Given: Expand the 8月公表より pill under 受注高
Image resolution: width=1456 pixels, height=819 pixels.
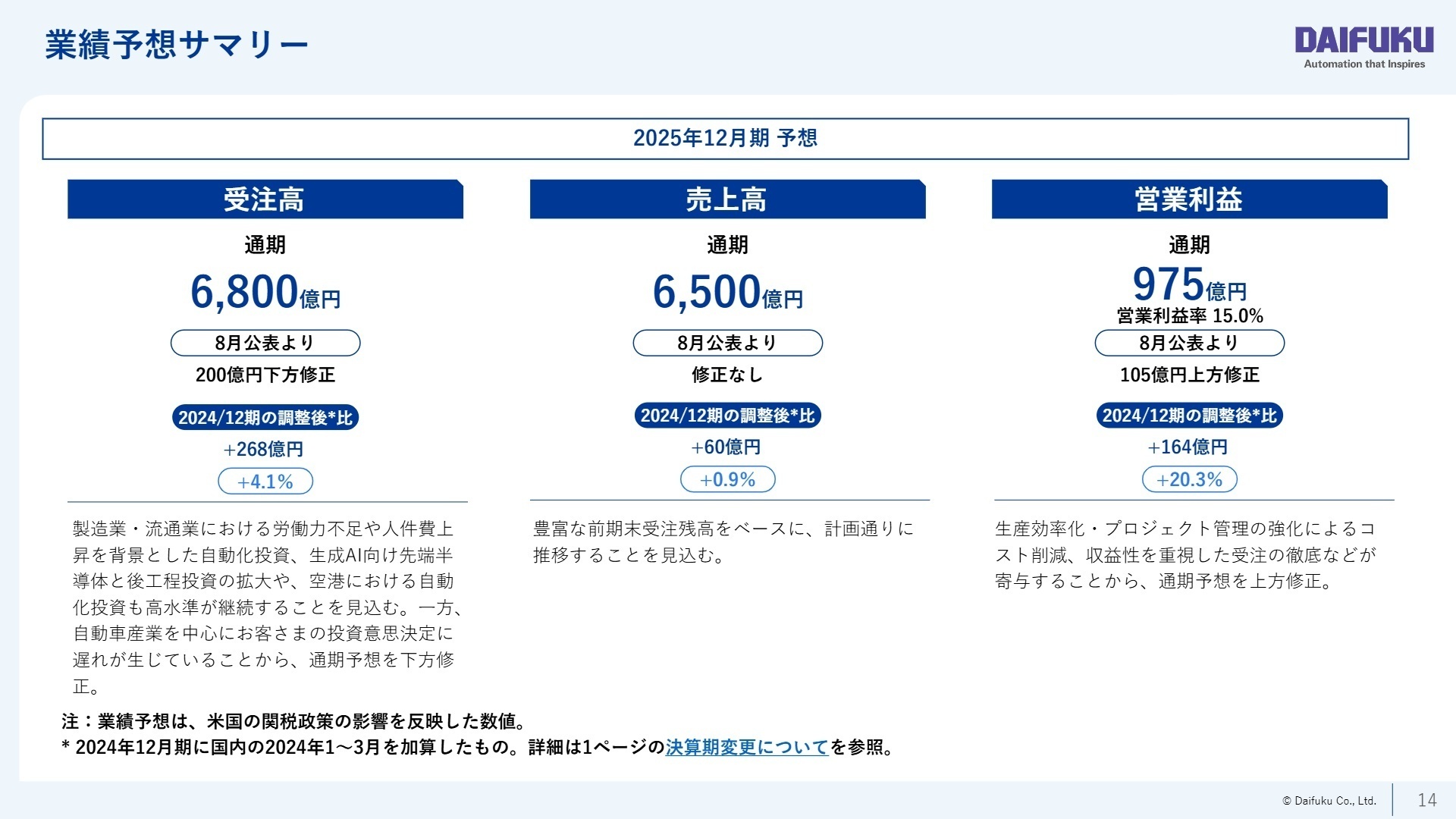Looking at the screenshot, I should point(265,343).
